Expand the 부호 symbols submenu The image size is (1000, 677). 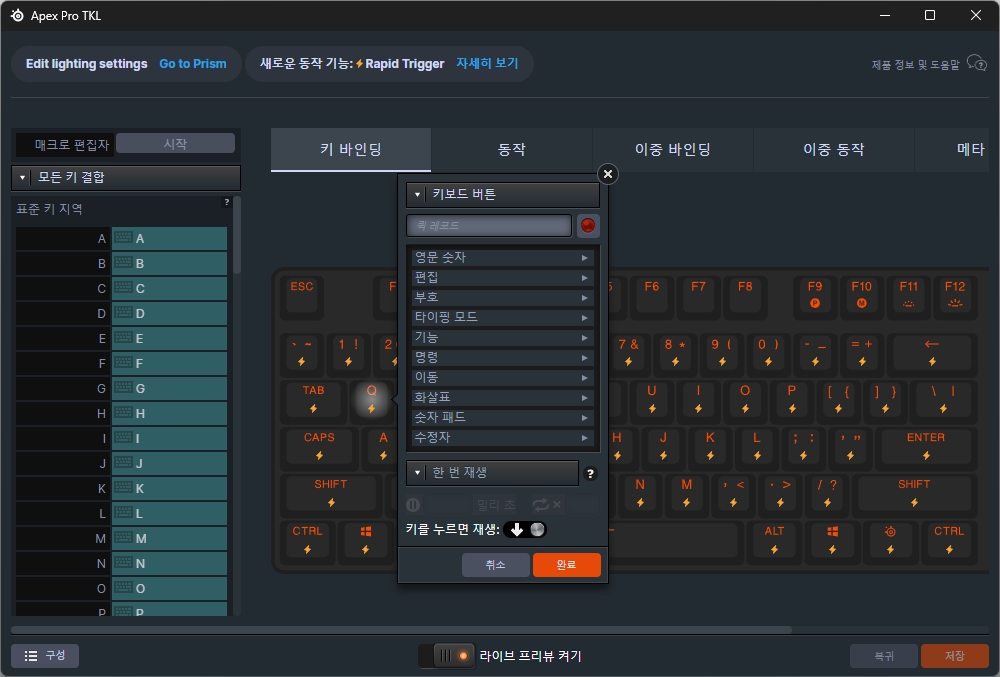pyautogui.click(x=503, y=297)
